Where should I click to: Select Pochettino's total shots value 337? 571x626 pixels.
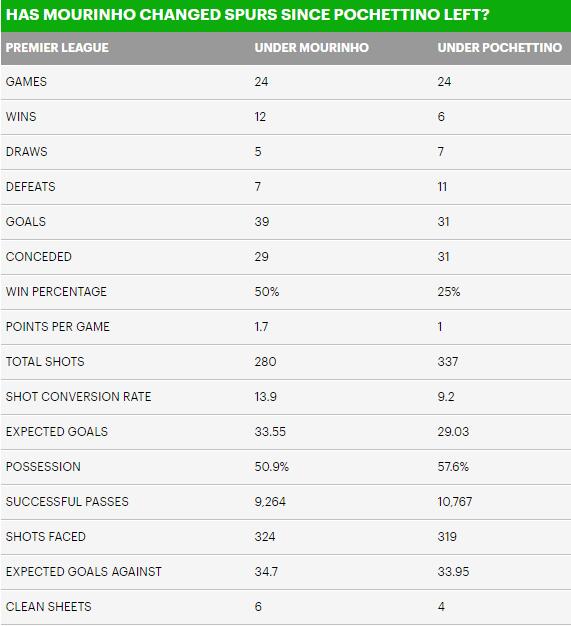point(448,362)
